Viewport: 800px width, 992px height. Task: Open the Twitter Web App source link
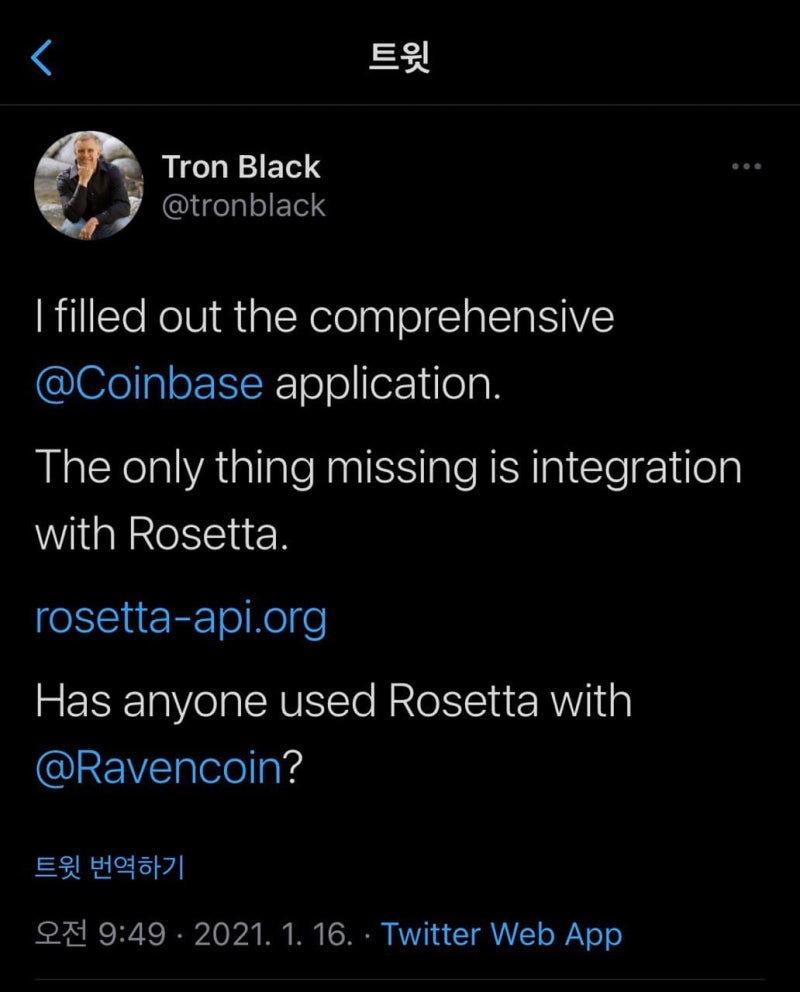502,934
